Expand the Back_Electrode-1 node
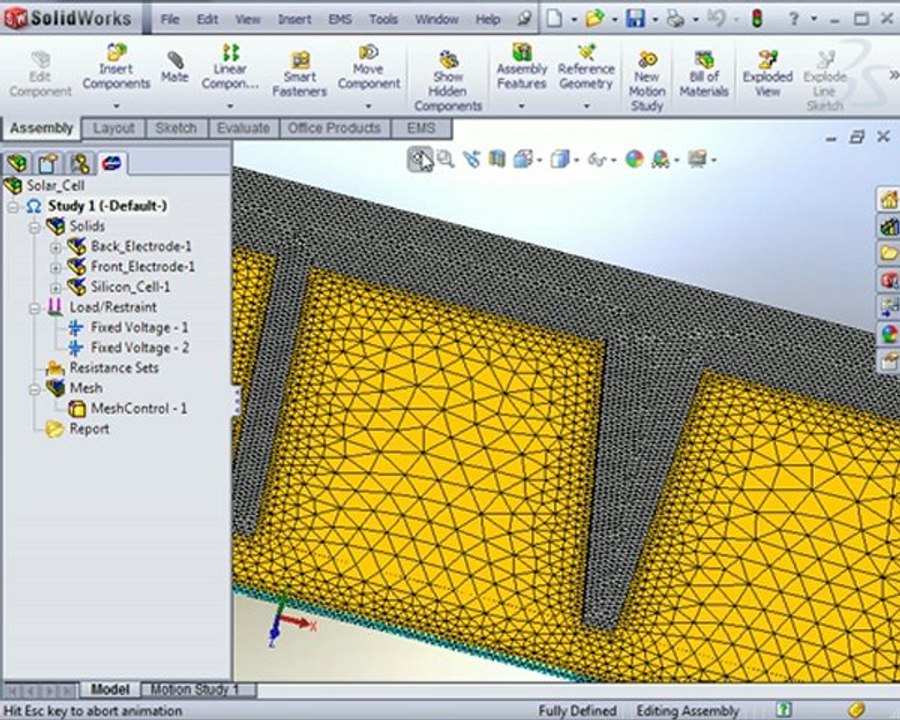Image resolution: width=900 pixels, height=720 pixels. coord(55,247)
